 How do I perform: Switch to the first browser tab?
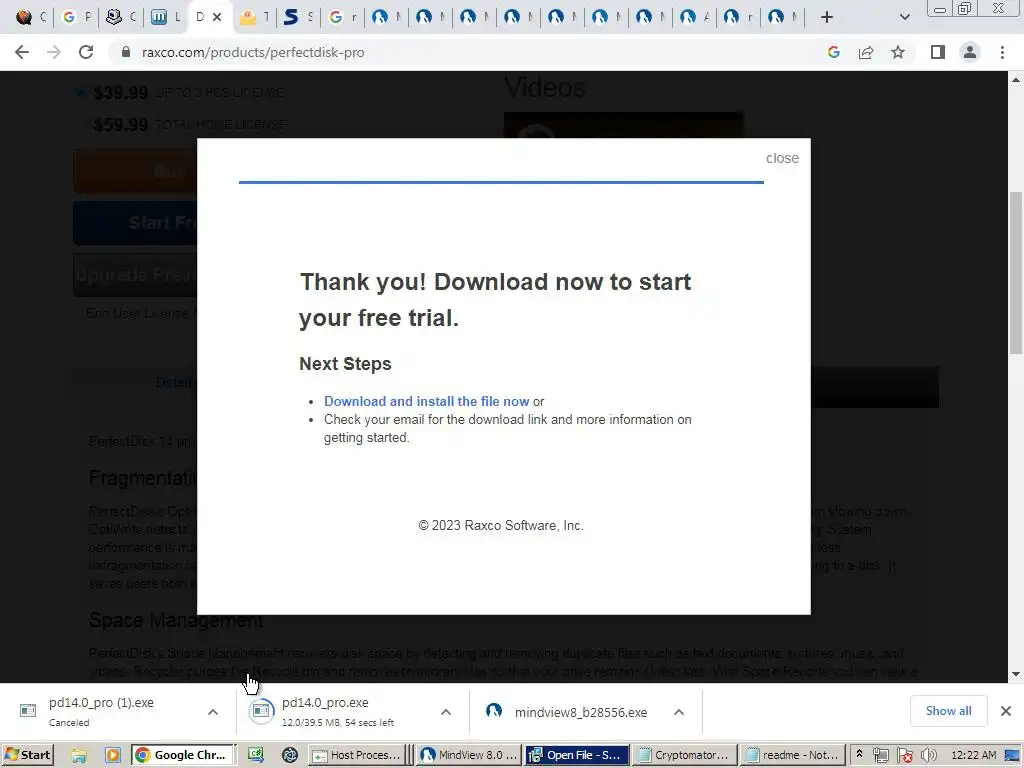point(31,17)
